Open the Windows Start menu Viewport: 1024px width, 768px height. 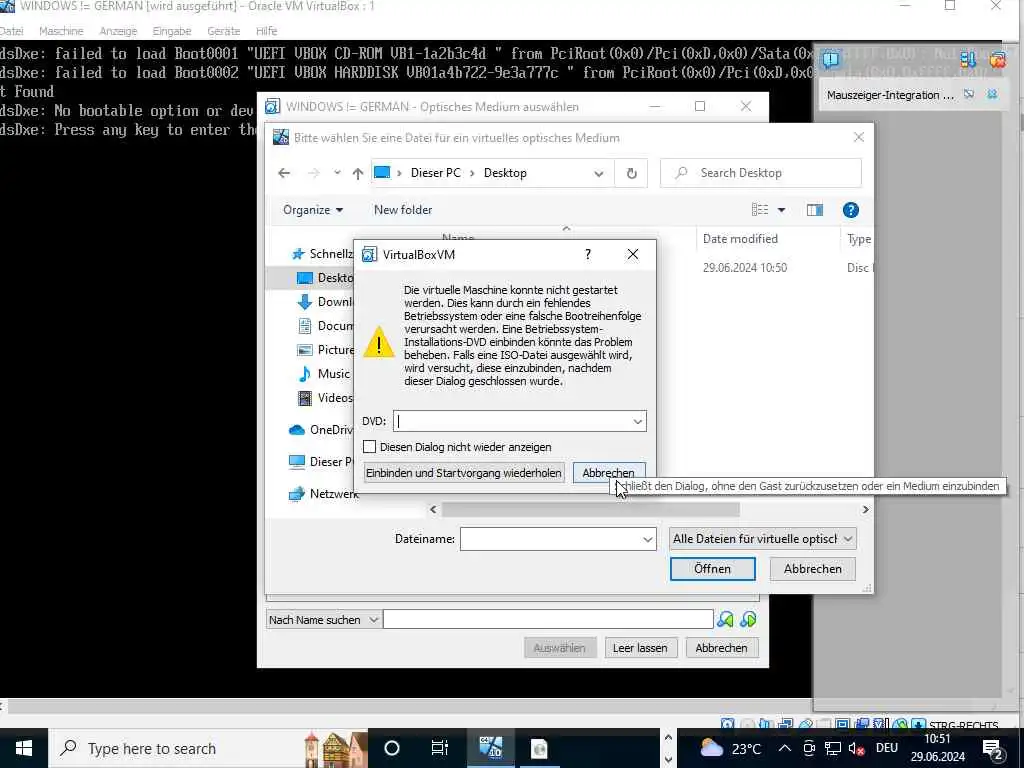click(24, 748)
